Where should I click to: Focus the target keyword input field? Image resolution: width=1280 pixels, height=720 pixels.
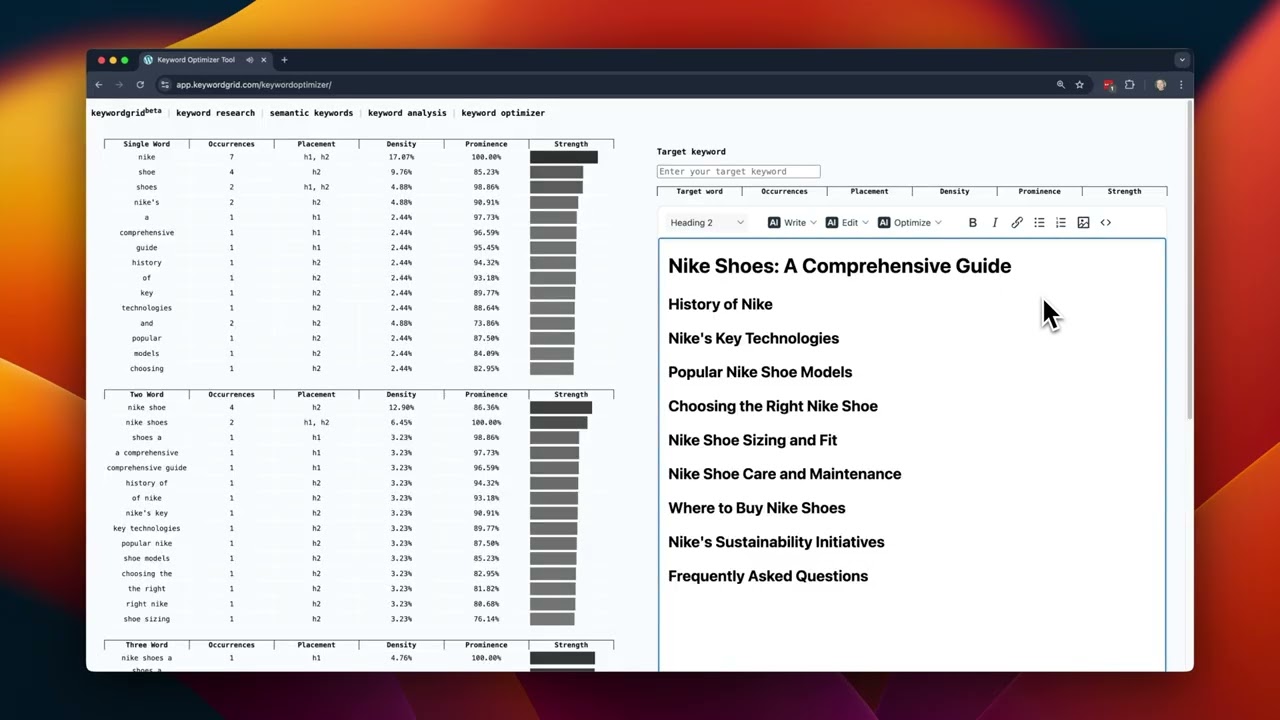point(738,171)
